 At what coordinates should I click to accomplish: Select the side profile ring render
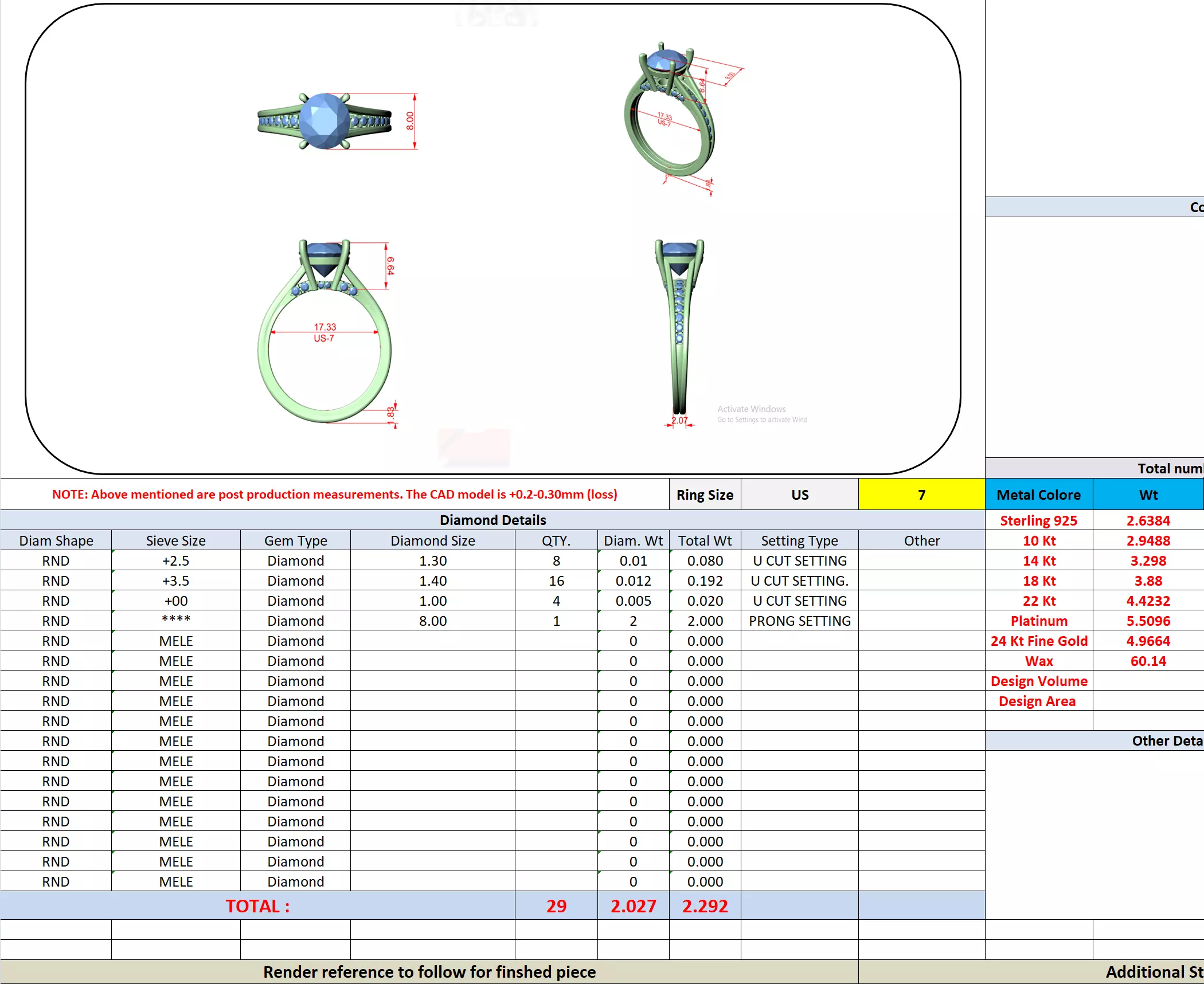(x=679, y=327)
